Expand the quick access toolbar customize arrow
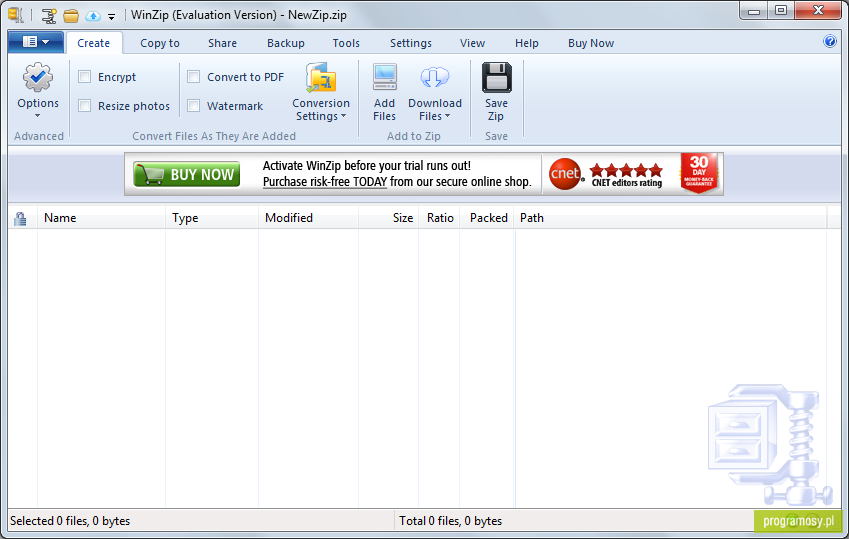 point(112,17)
